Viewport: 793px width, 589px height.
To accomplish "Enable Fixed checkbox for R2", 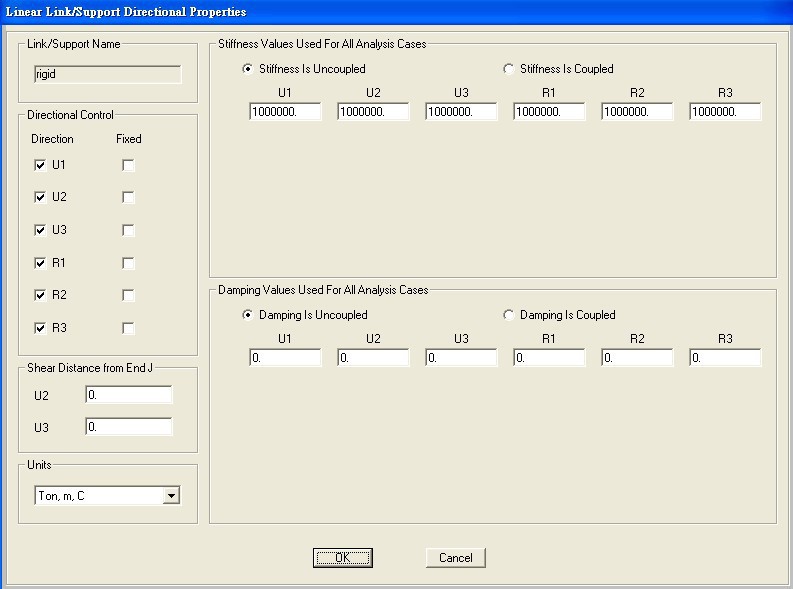I will [128, 295].
